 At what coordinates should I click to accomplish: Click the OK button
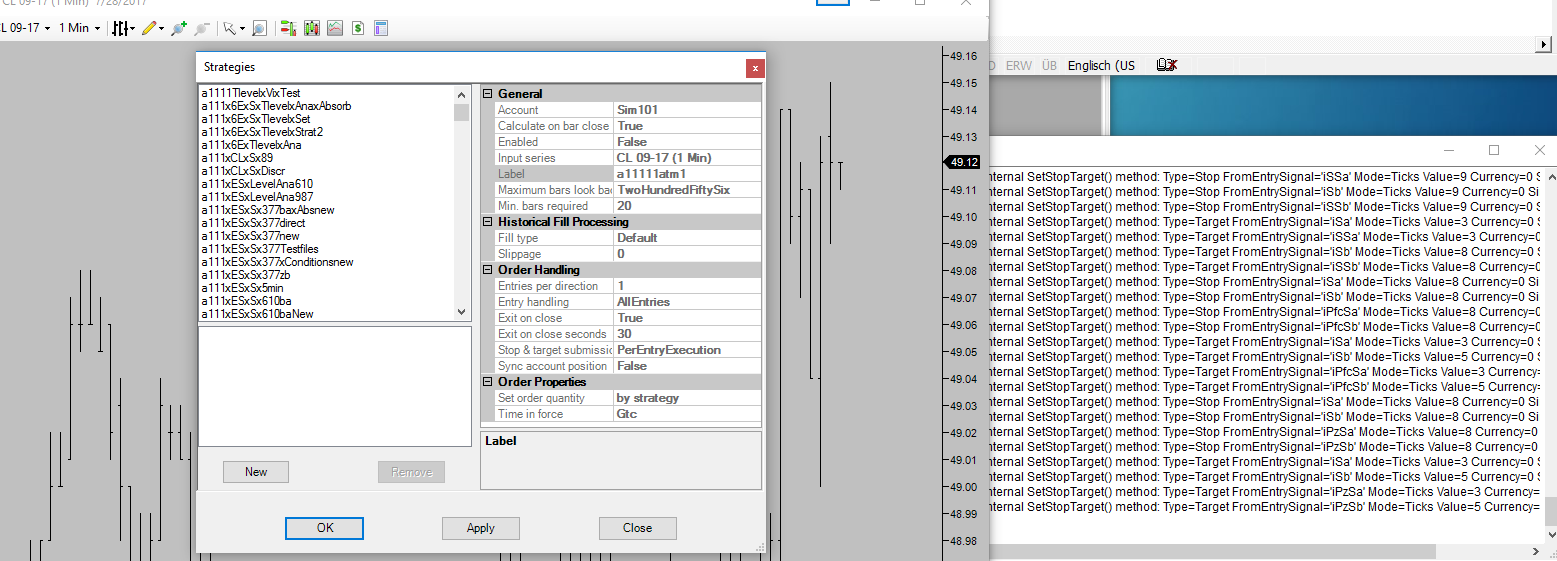click(x=324, y=528)
